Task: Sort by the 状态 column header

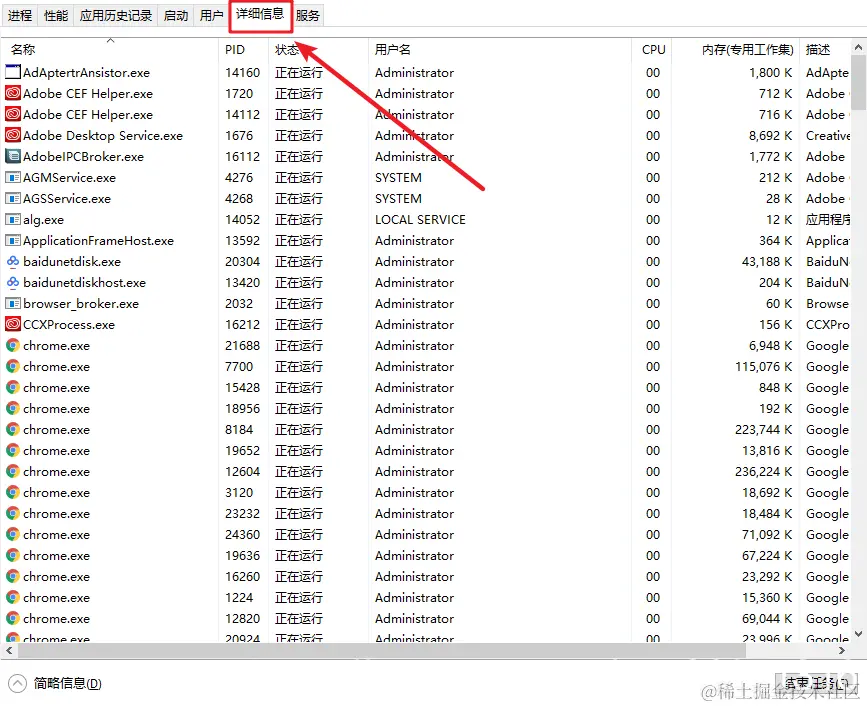Action: (318, 50)
